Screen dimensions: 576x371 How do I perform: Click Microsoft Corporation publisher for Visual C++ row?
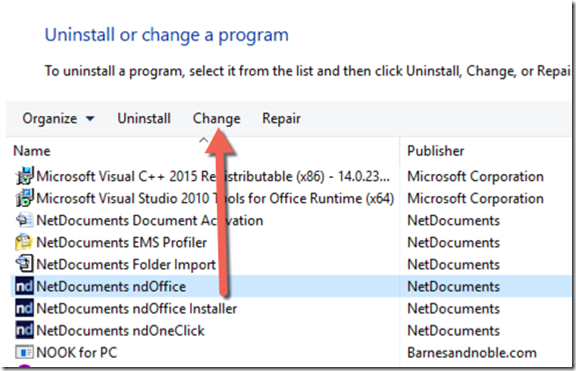pyautogui.click(x=475, y=176)
